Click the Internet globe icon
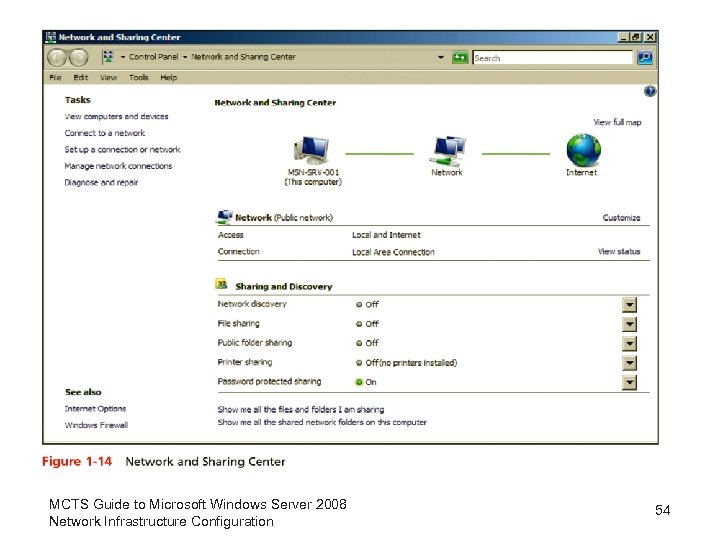Image resolution: width=720 pixels, height=540 pixels. pos(583,150)
